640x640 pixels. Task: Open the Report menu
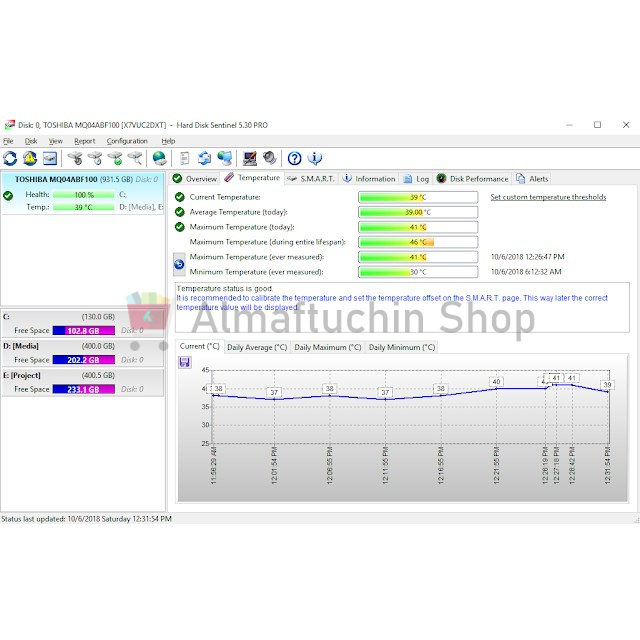coord(84,141)
